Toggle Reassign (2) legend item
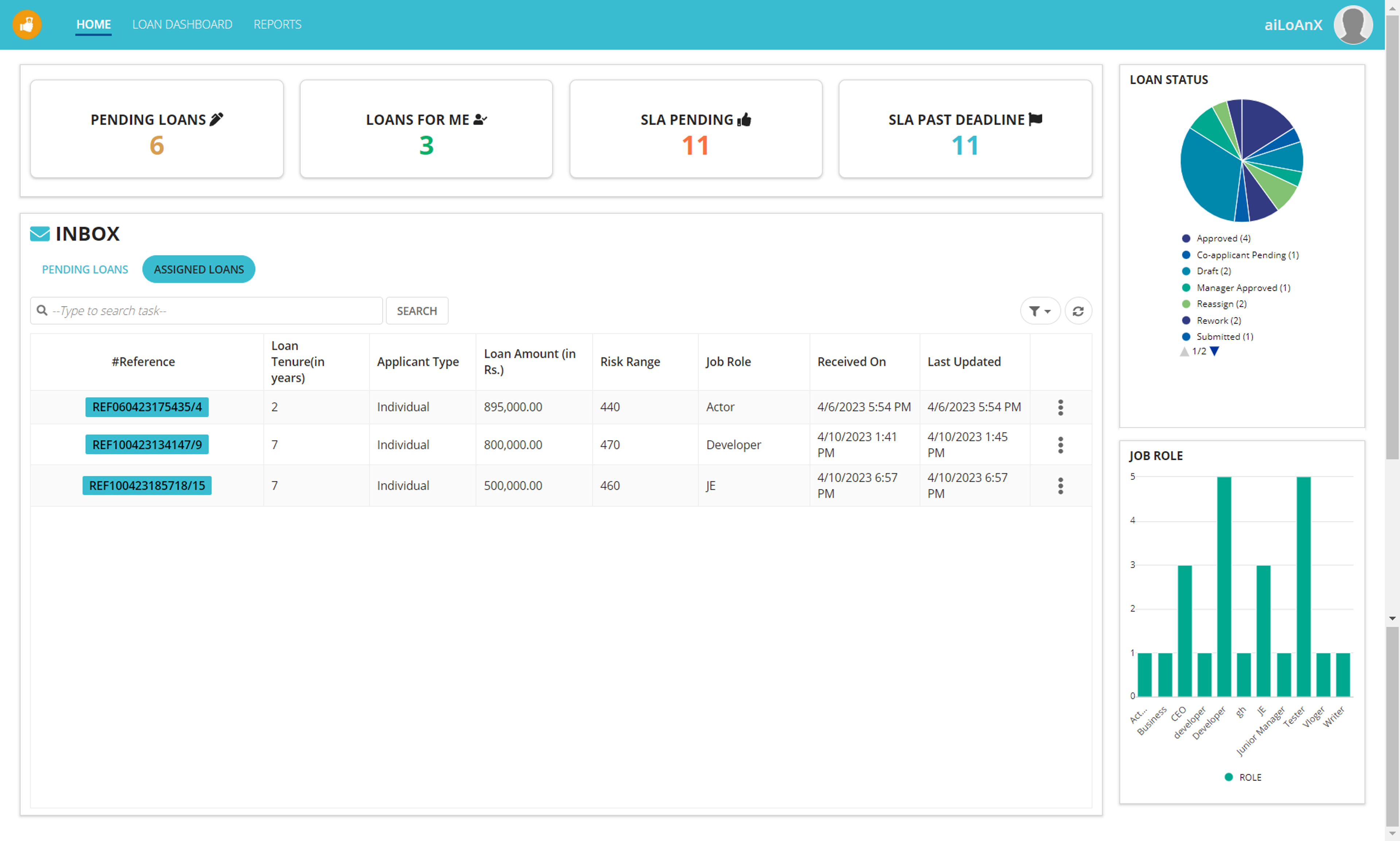This screenshot has width=1400, height=841. click(x=1214, y=304)
